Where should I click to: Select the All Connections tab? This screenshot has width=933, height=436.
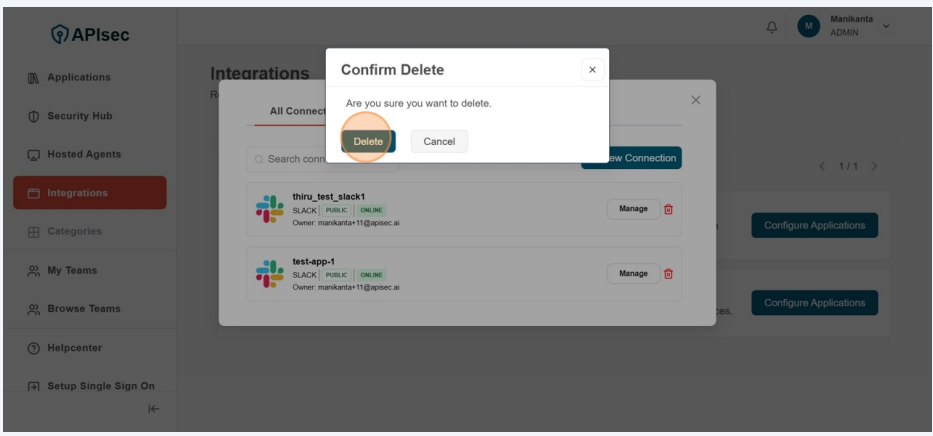pyautogui.click(x=297, y=111)
